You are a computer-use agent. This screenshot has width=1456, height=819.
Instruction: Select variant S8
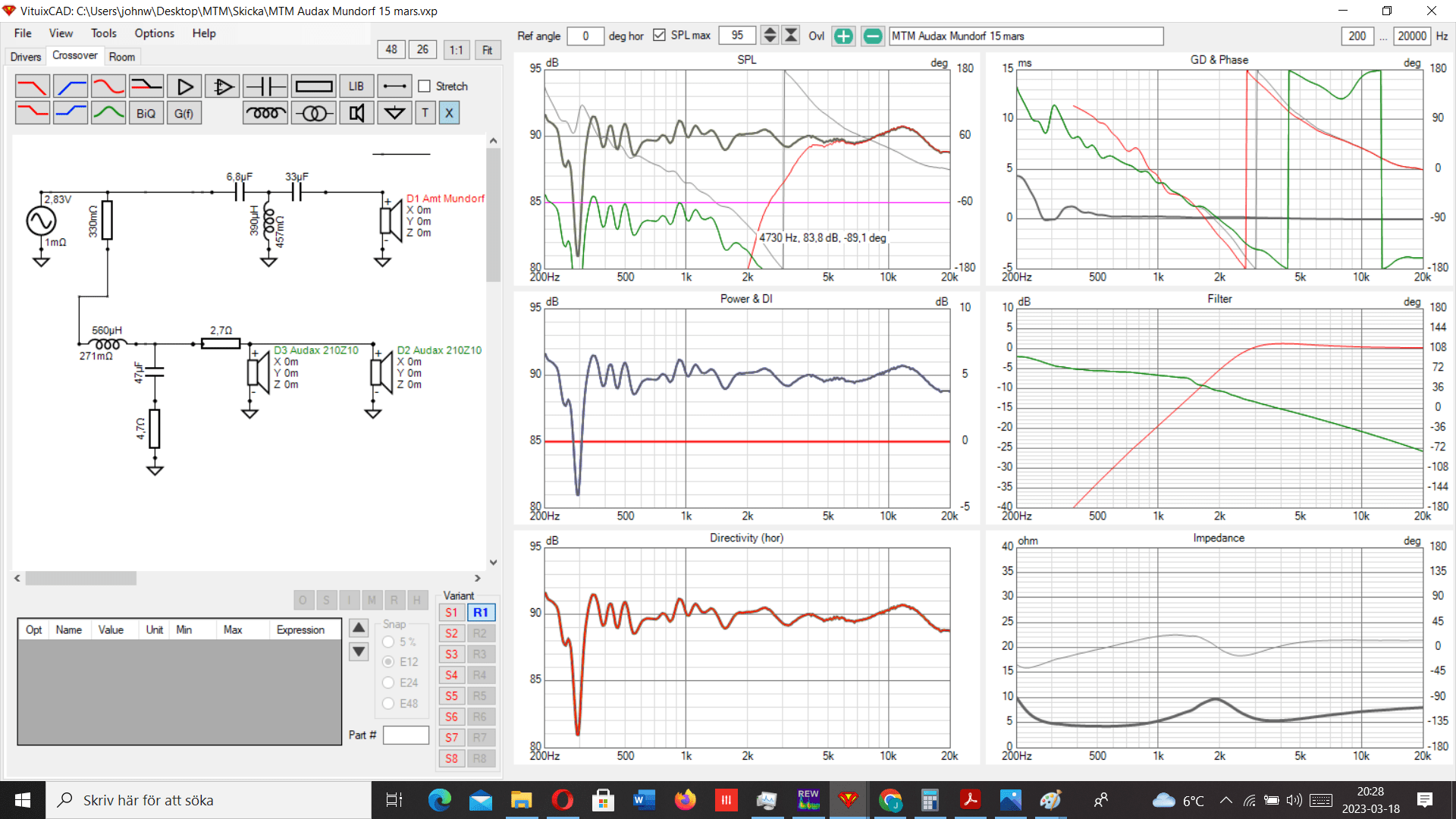click(452, 758)
